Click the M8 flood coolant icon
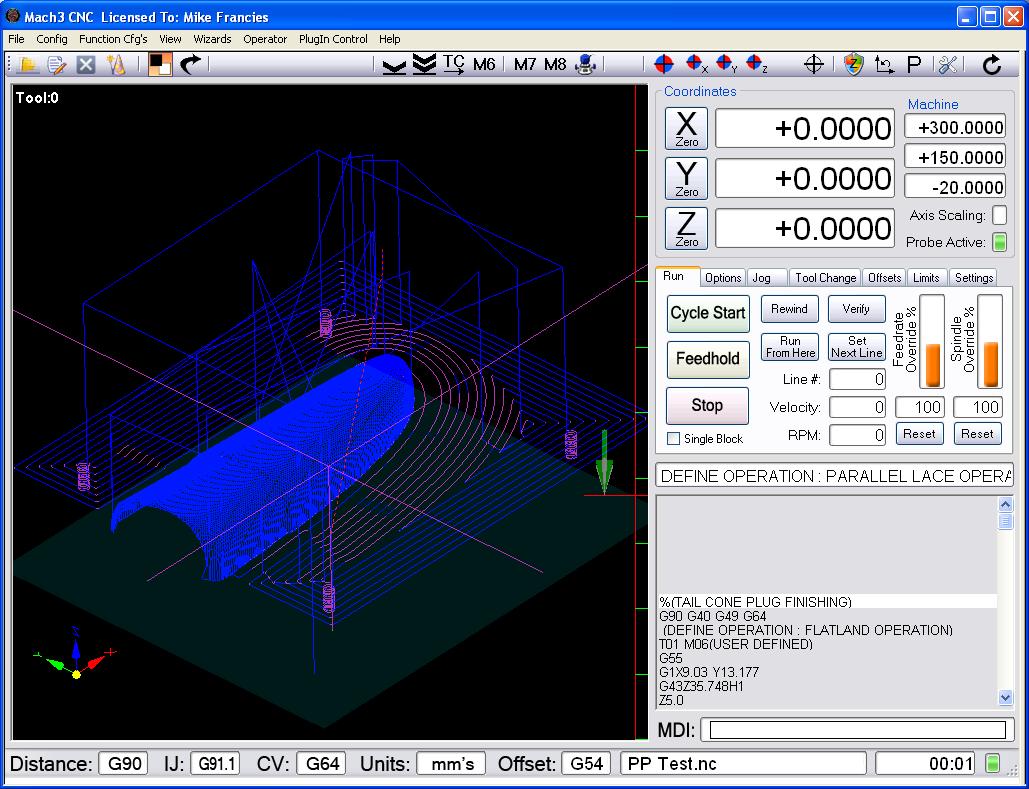 point(555,65)
